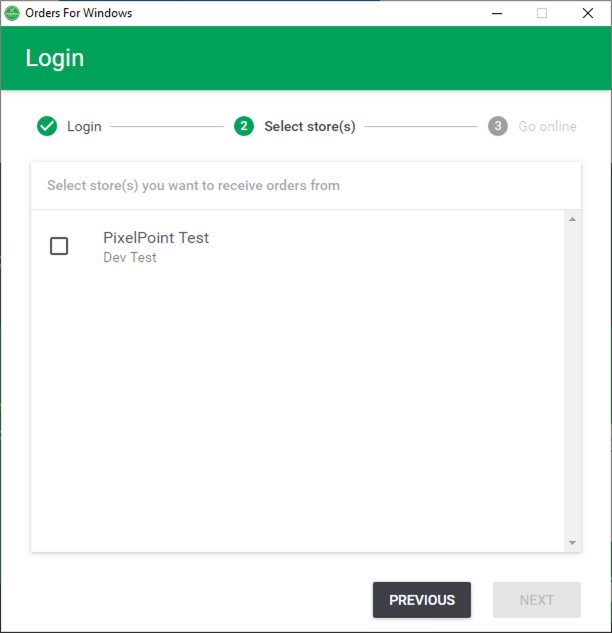Select the "Select store(s)" step label
Screen dimensions: 612x633
(309, 127)
